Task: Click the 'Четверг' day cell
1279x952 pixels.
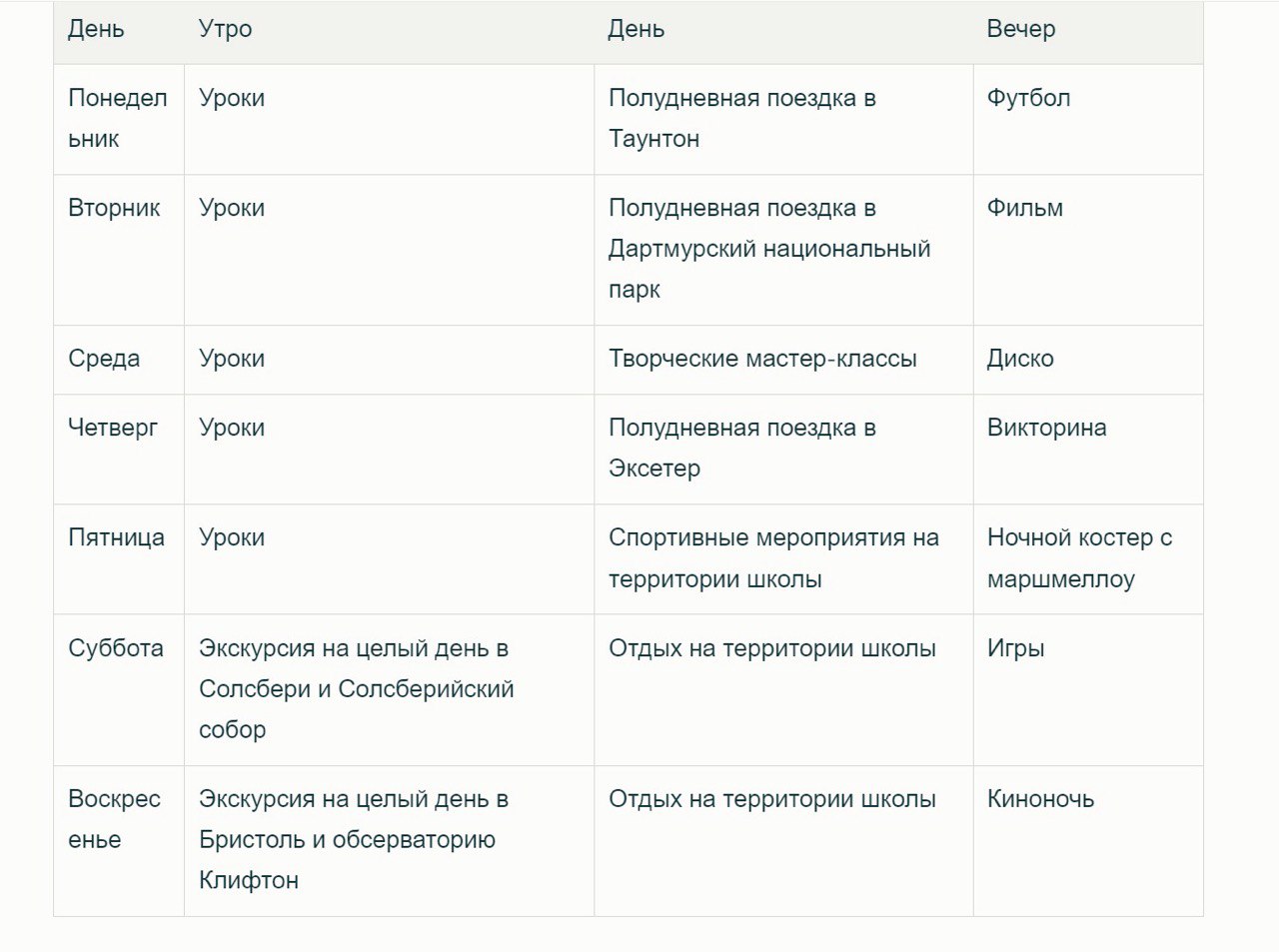Action: 119,450
